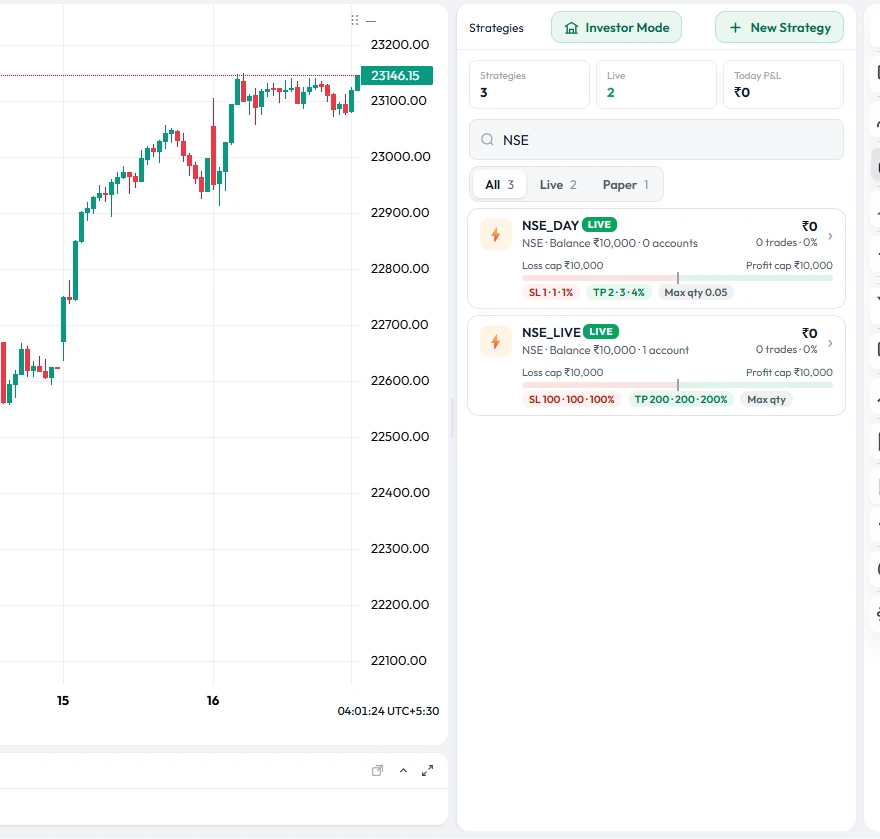Select the Today P&L summary card
This screenshot has height=839, width=880.
(x=783, y=85)
